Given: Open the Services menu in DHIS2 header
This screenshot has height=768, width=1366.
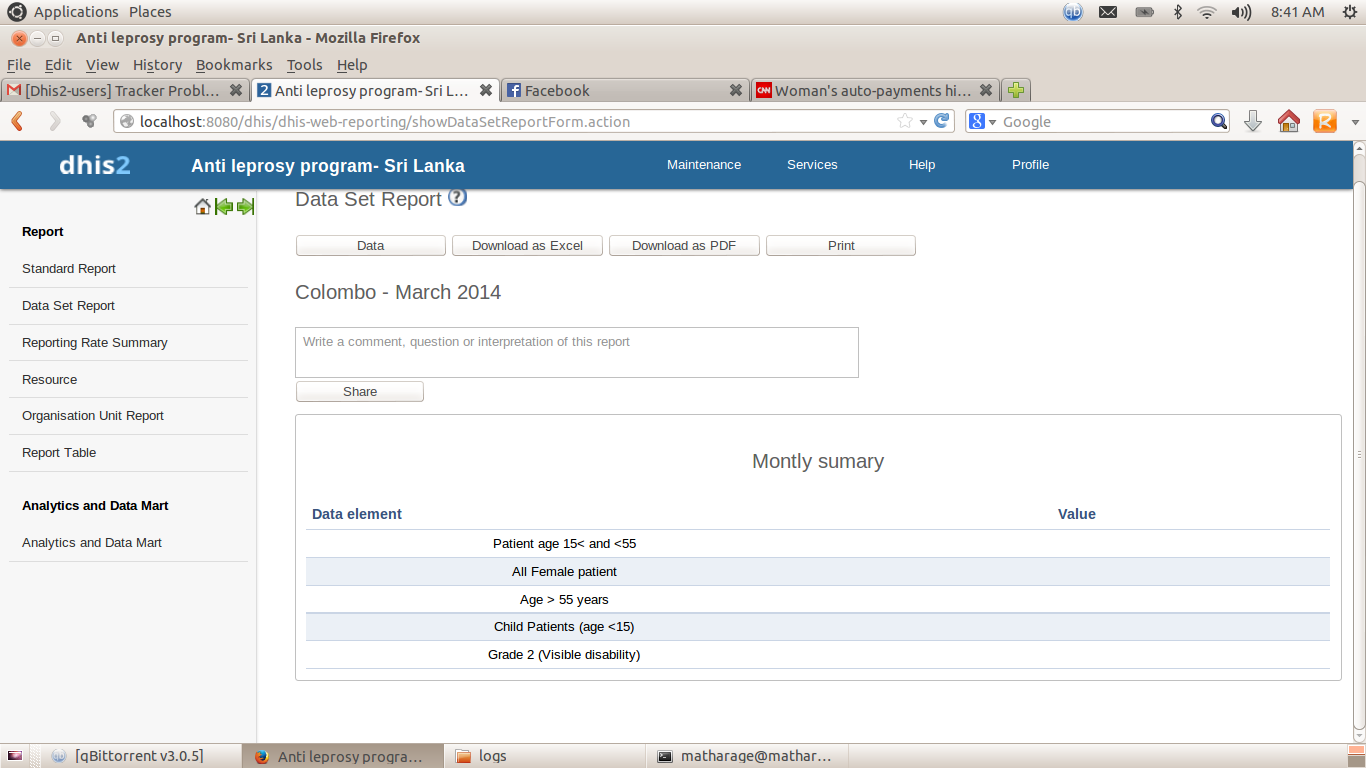Looking at the screenshot, I should coord(812,165).
